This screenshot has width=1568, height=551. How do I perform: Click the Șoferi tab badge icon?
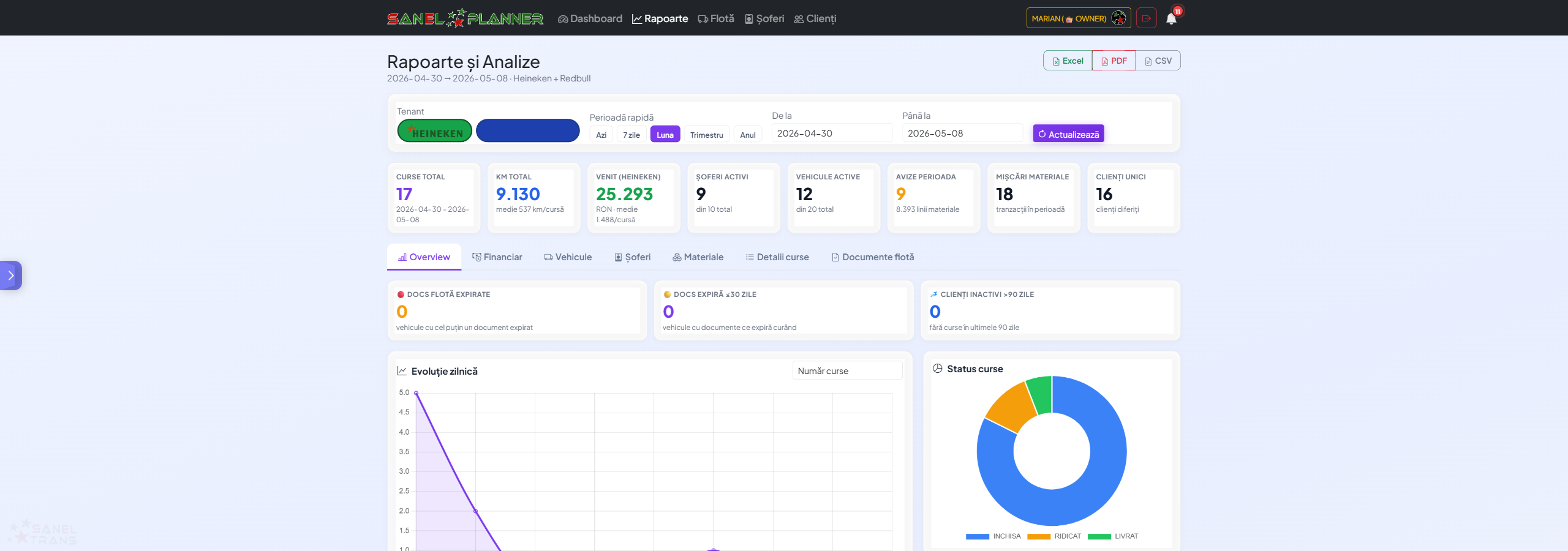619,257
